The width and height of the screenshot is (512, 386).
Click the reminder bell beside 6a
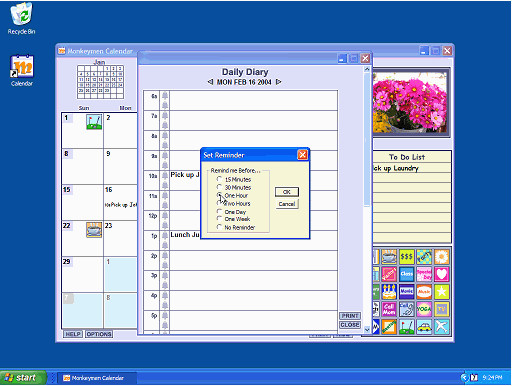[x=165, y=96]
